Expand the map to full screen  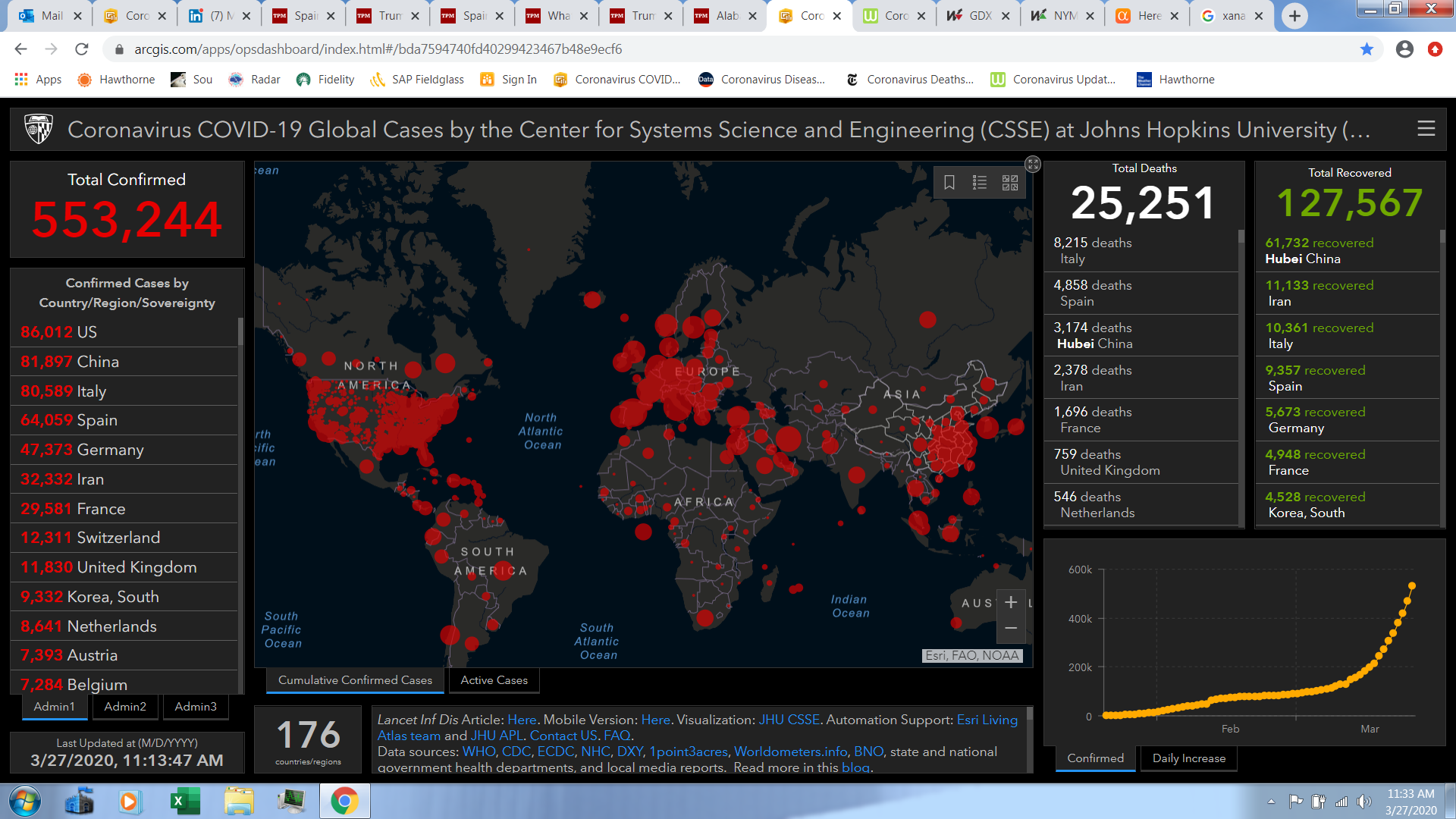click(1033, 164)
